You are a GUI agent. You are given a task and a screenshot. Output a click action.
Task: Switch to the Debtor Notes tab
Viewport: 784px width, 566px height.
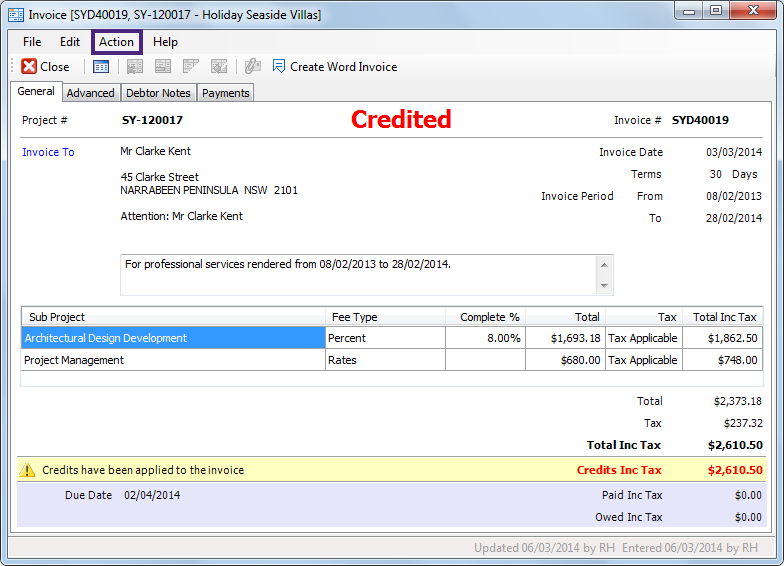[158, 93]
